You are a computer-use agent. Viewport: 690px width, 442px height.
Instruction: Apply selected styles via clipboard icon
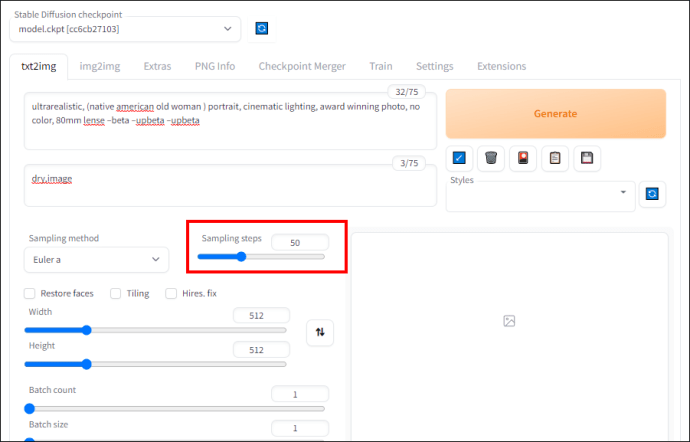[555, 158]
